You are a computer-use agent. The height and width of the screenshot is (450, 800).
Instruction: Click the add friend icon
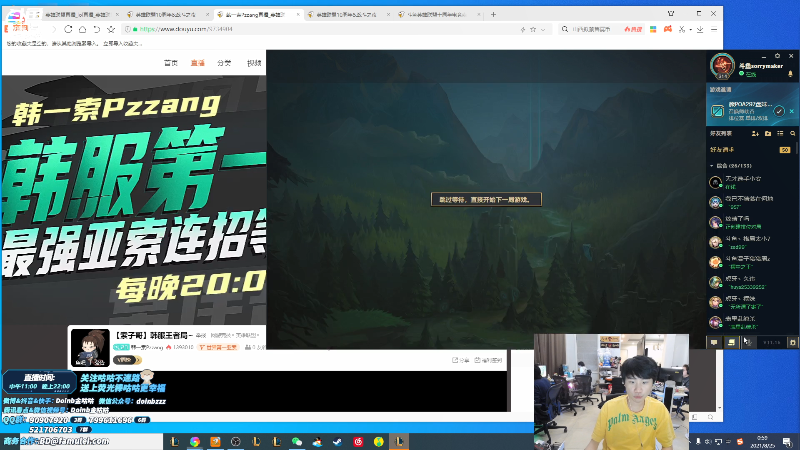755,134
